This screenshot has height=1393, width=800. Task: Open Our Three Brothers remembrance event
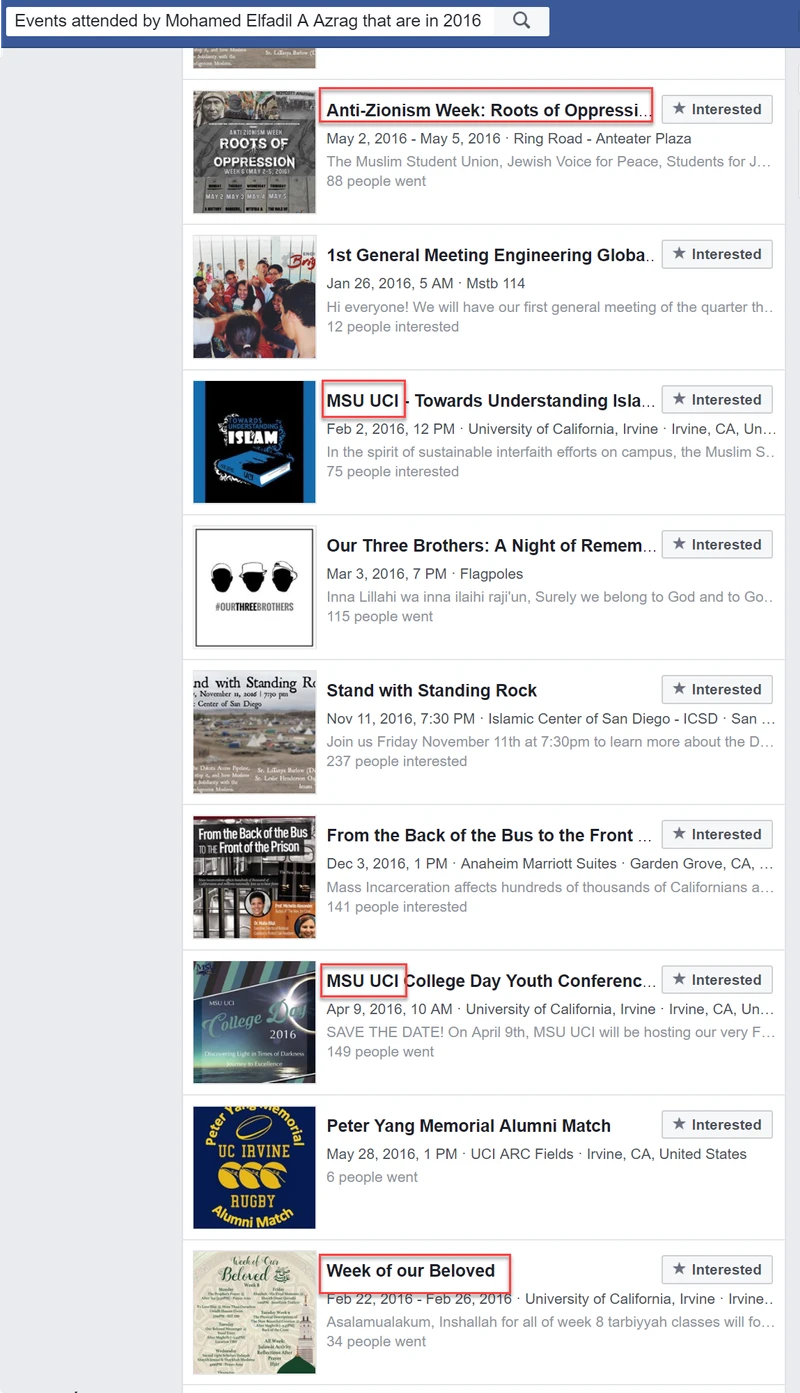coord(491,546)
